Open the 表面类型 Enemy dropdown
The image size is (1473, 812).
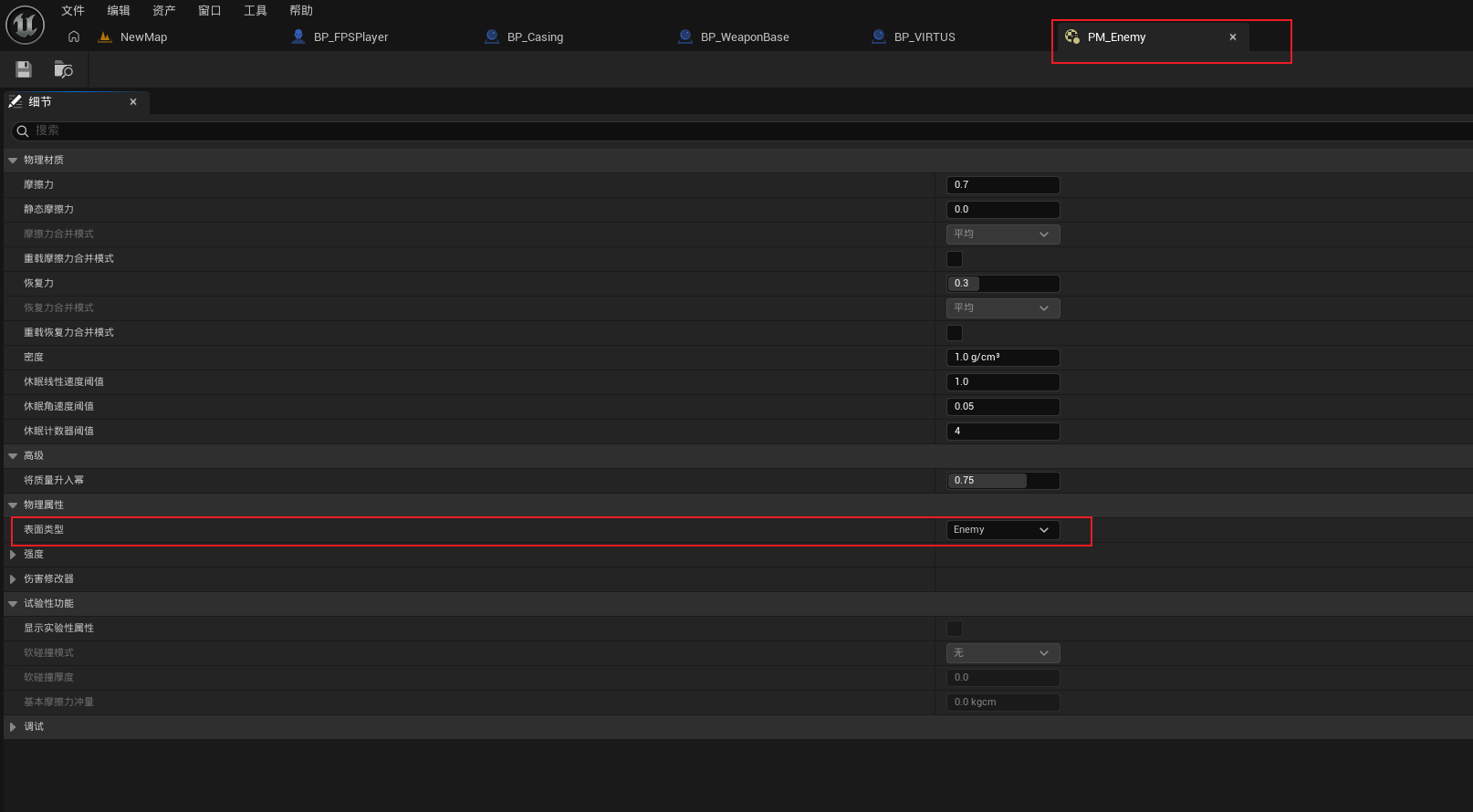1003,530
